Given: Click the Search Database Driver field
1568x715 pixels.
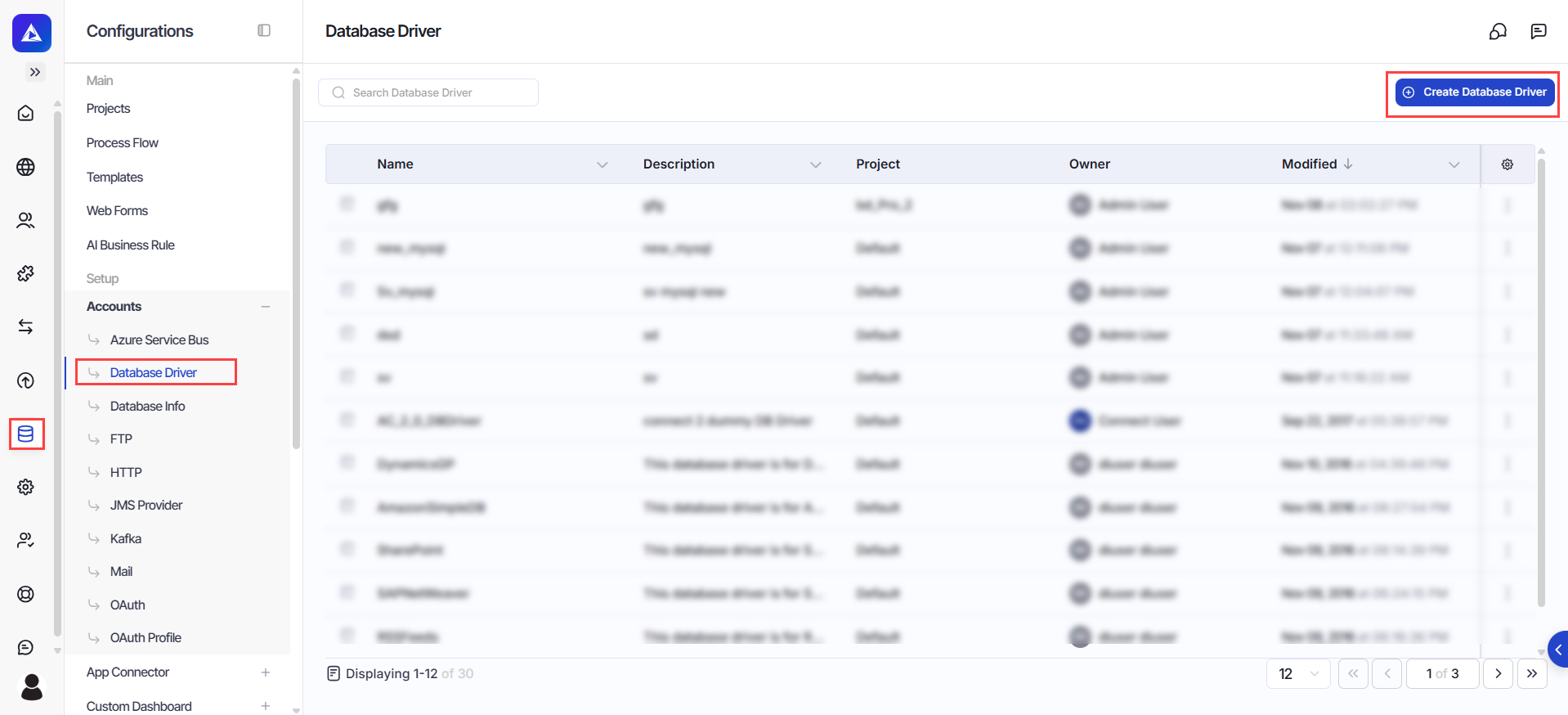Looking at the screenshot, I should coord(428,92).
